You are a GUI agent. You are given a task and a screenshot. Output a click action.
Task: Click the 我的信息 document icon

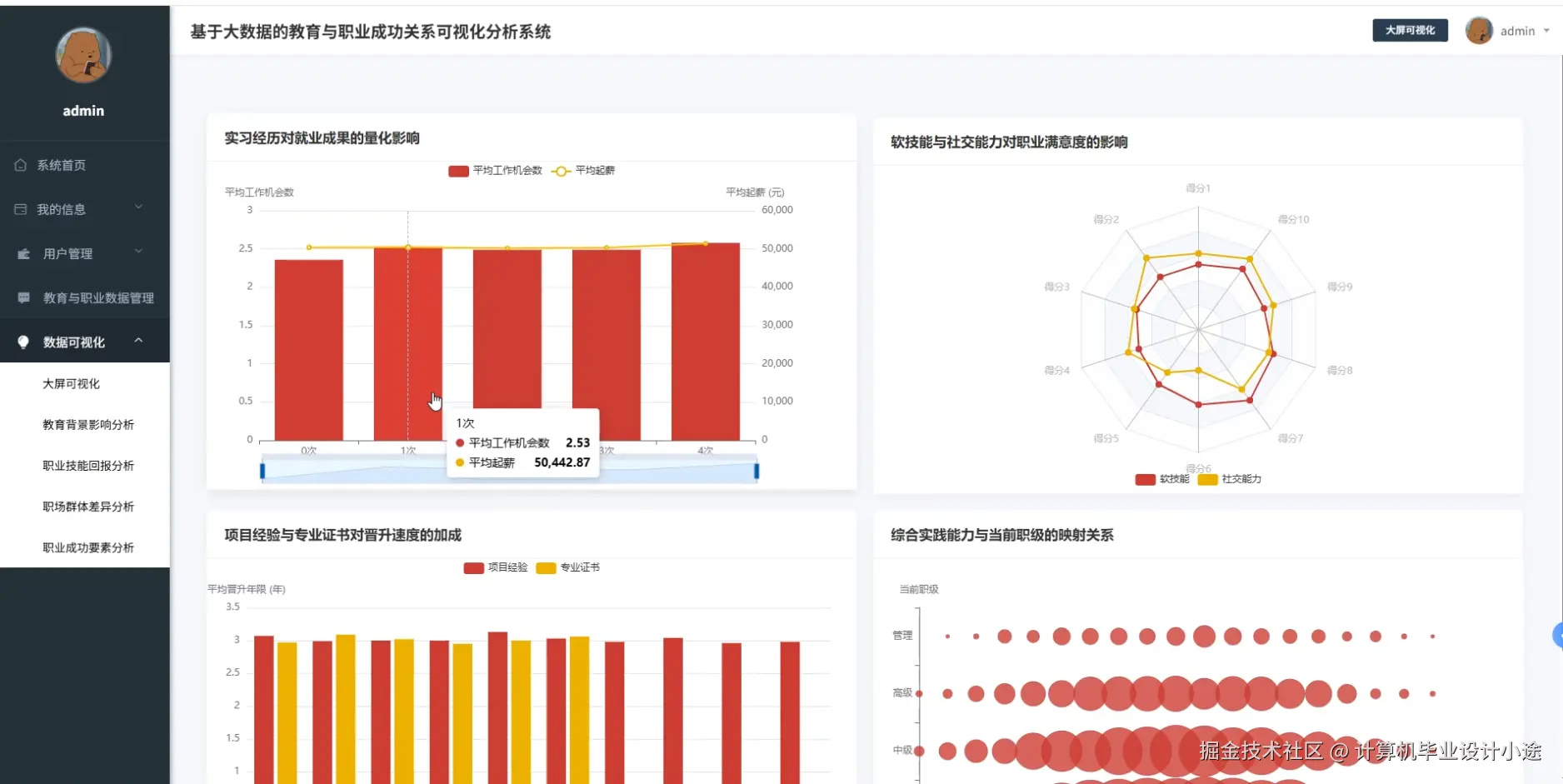coord(21,209)
